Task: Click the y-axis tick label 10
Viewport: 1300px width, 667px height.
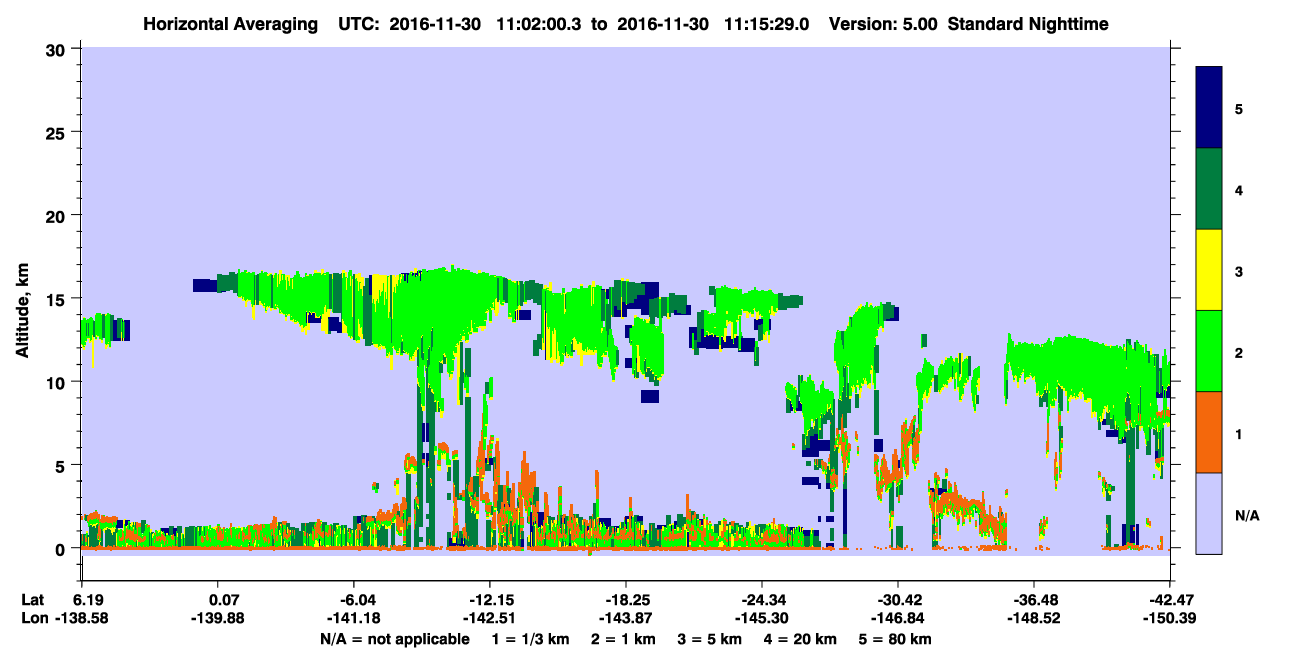Action: tap(58, 382)
